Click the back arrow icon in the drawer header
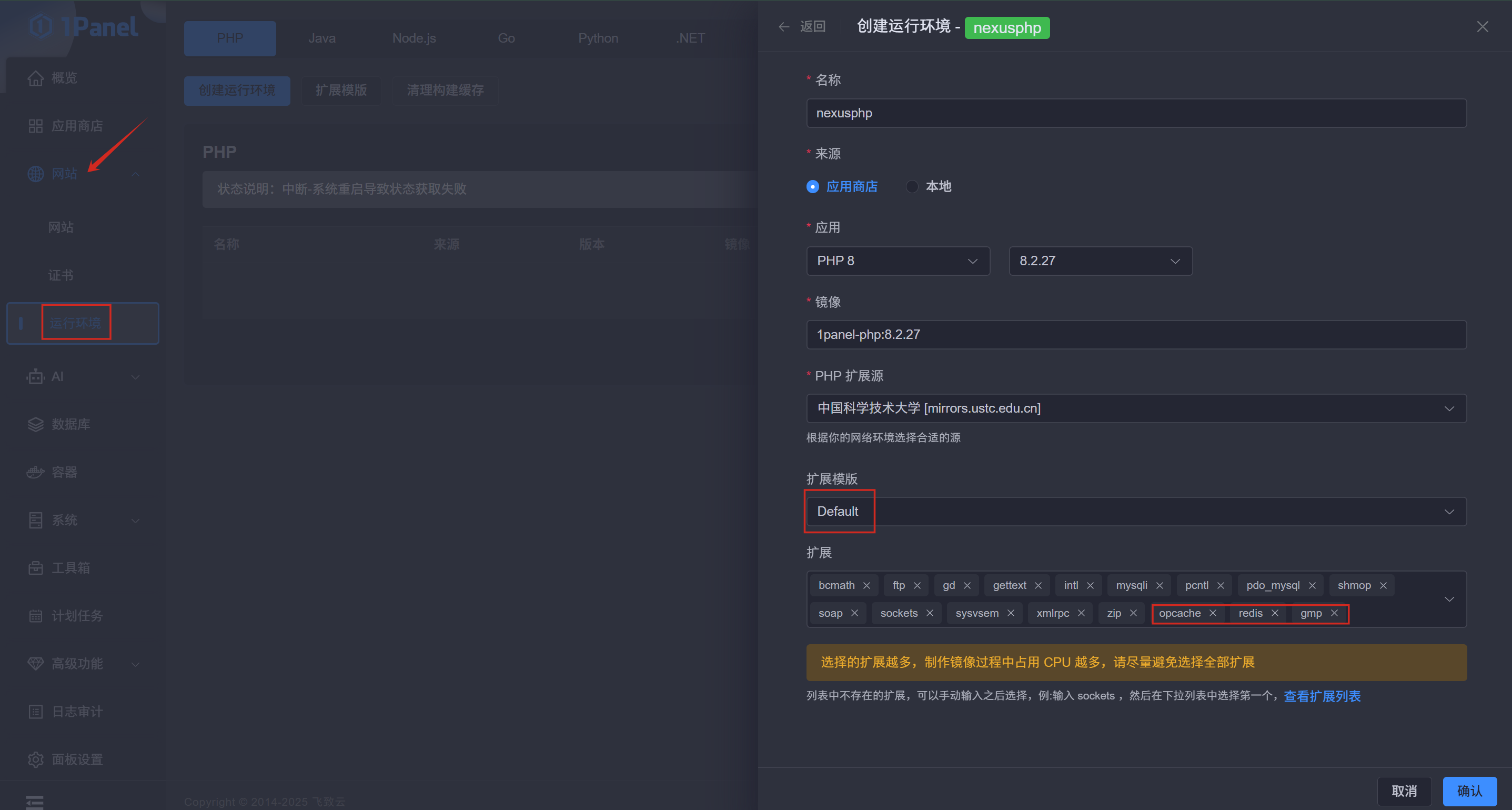Screen dimensions: 1512x810 [x=783, y=26]
